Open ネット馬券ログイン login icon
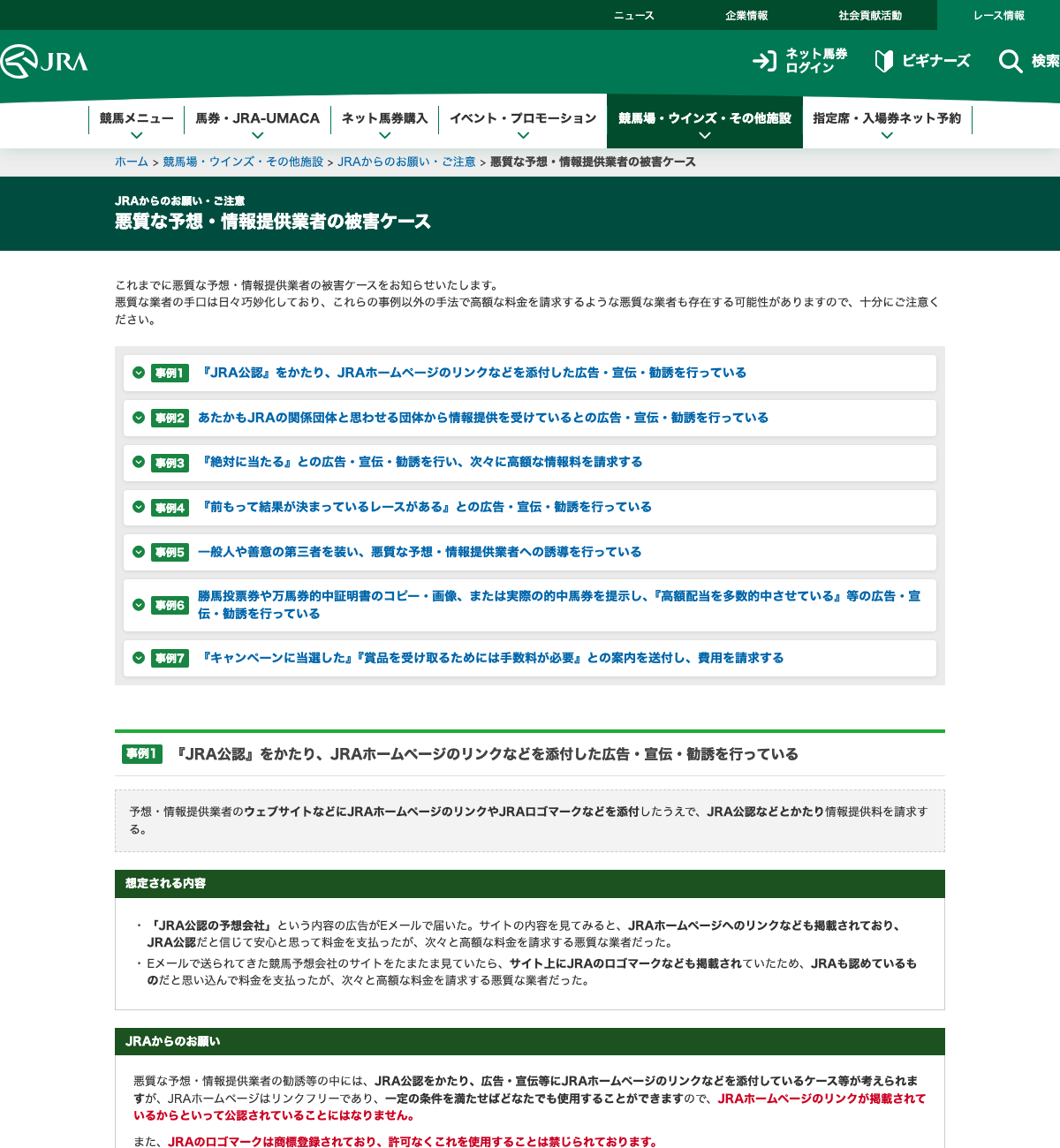Image resolution: width=1060 pixels, height=1148 pixels. (764, 61)
